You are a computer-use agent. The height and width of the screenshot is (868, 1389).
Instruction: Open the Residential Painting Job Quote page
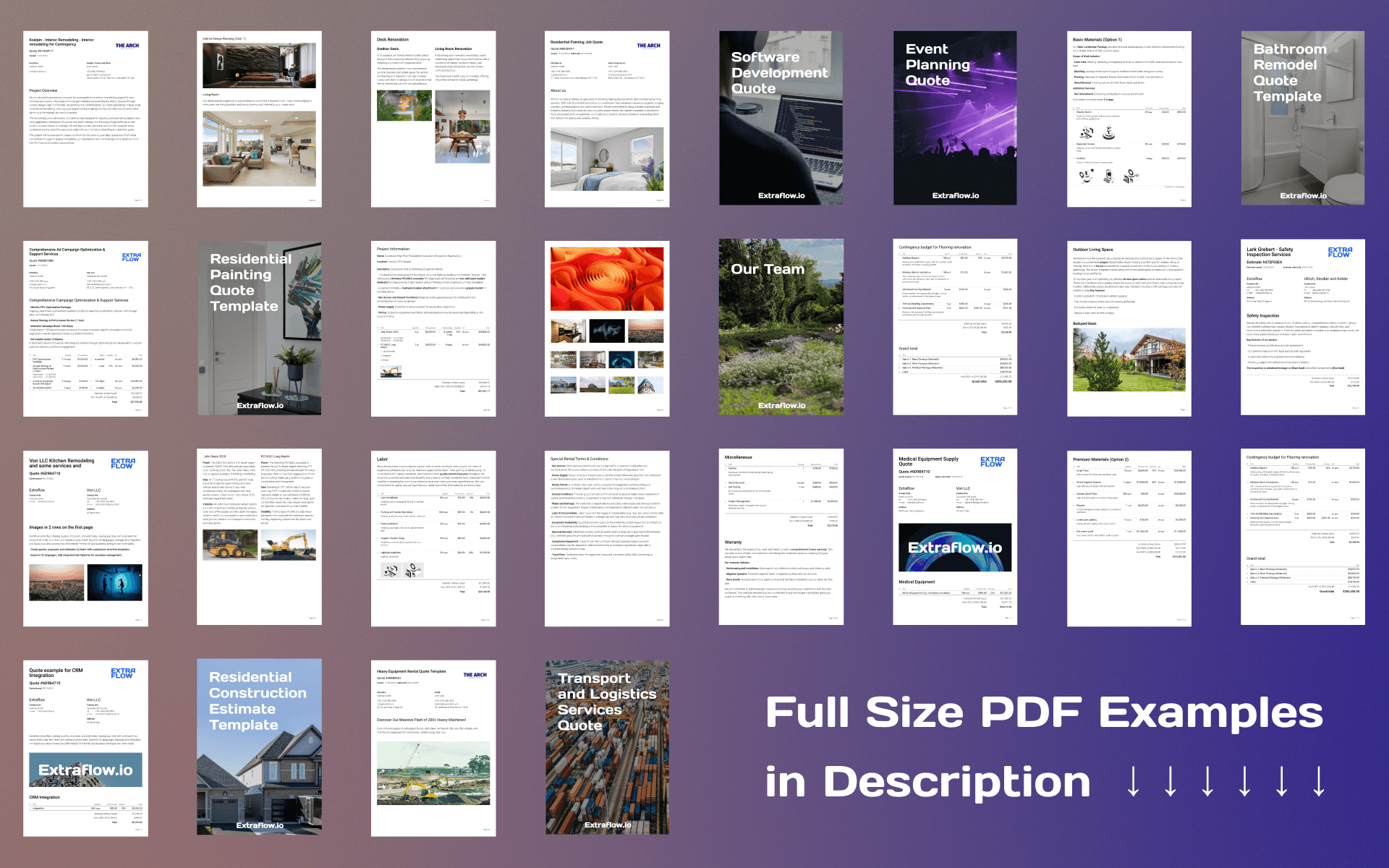tap(607, 119)
